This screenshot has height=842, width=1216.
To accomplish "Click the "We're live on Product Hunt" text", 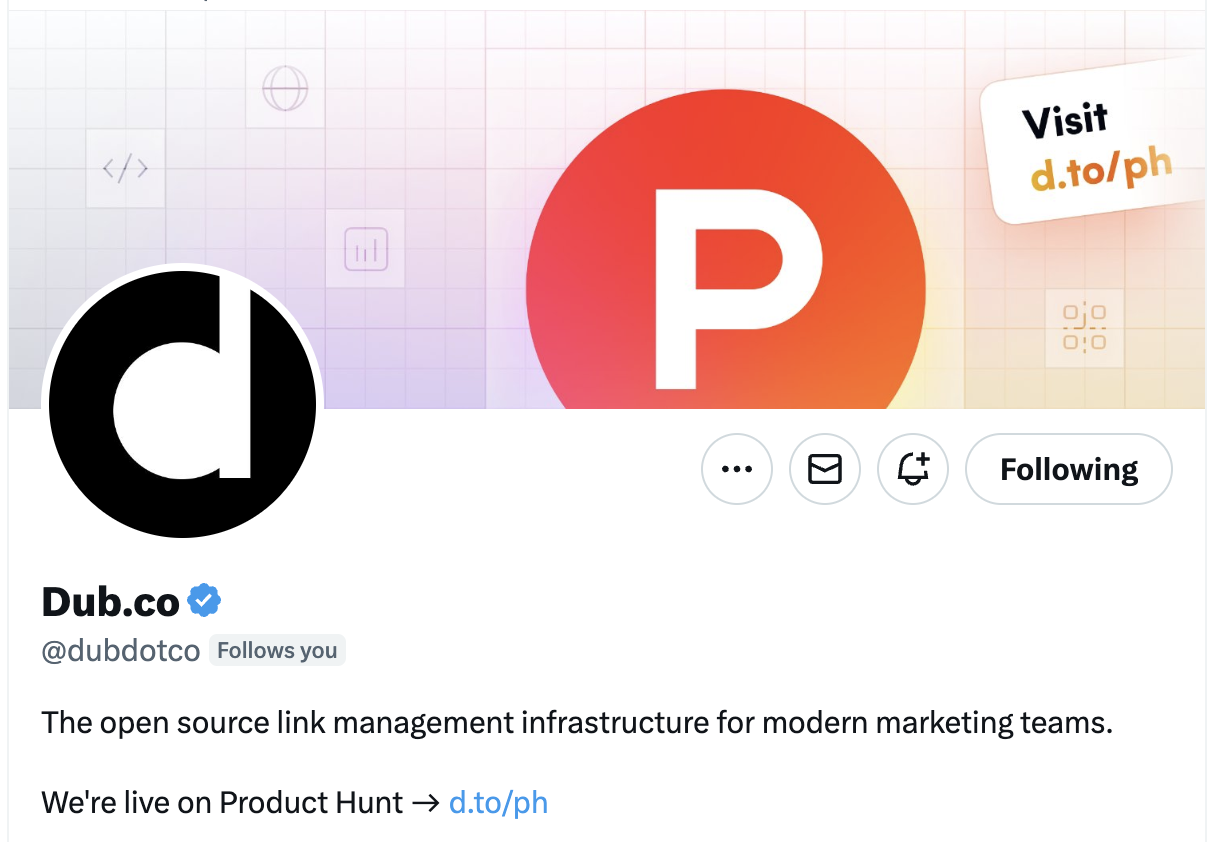I will coord(222,802).
